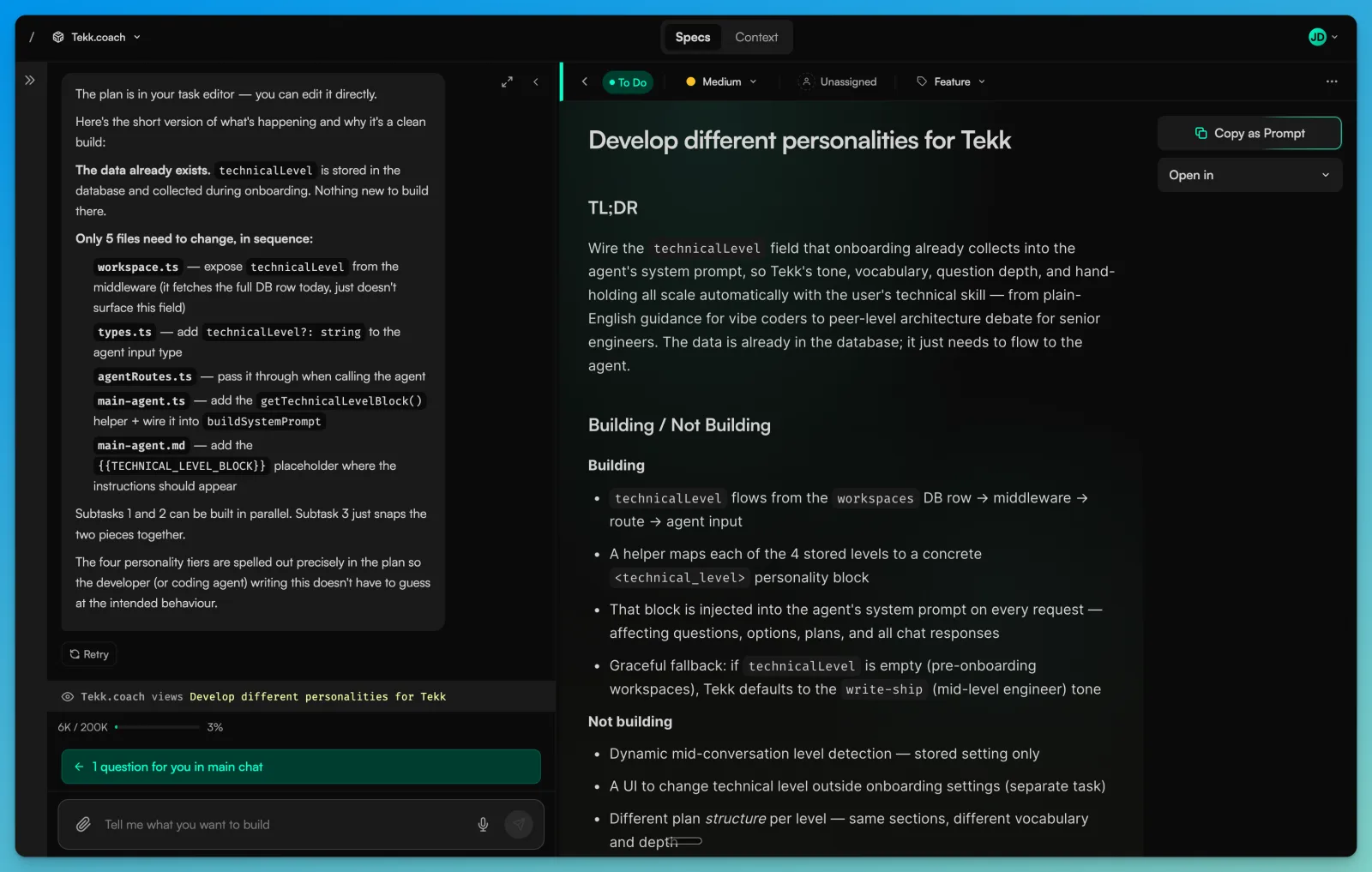The width and height of the screenshot is (1372, 872).
Task: Click the 'workspaces' code tag in Building list
Action: [876, 498]
